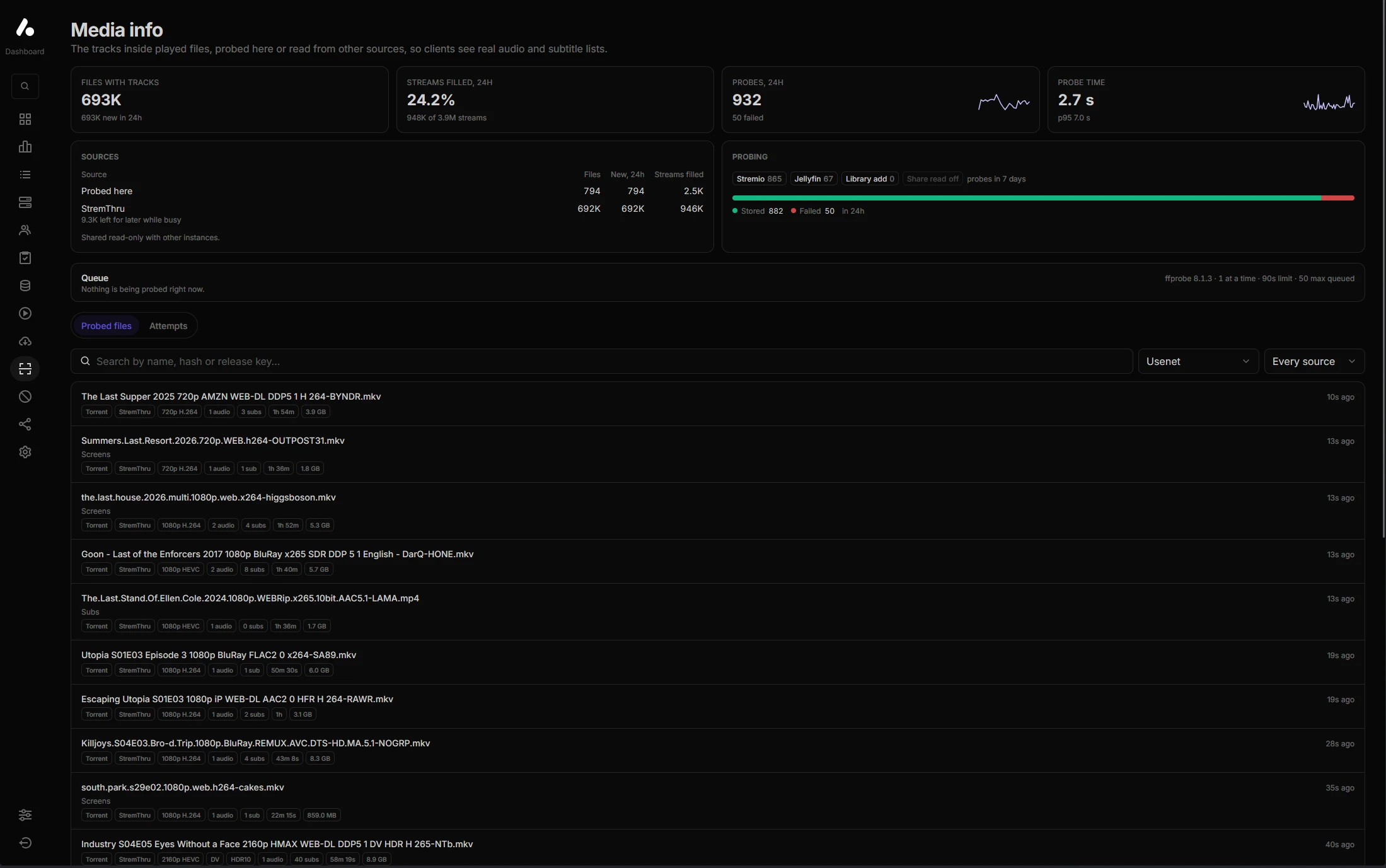The image size is (1386, 868).
Task: Open the ban circle-slash icon
Action: (25, 396)
